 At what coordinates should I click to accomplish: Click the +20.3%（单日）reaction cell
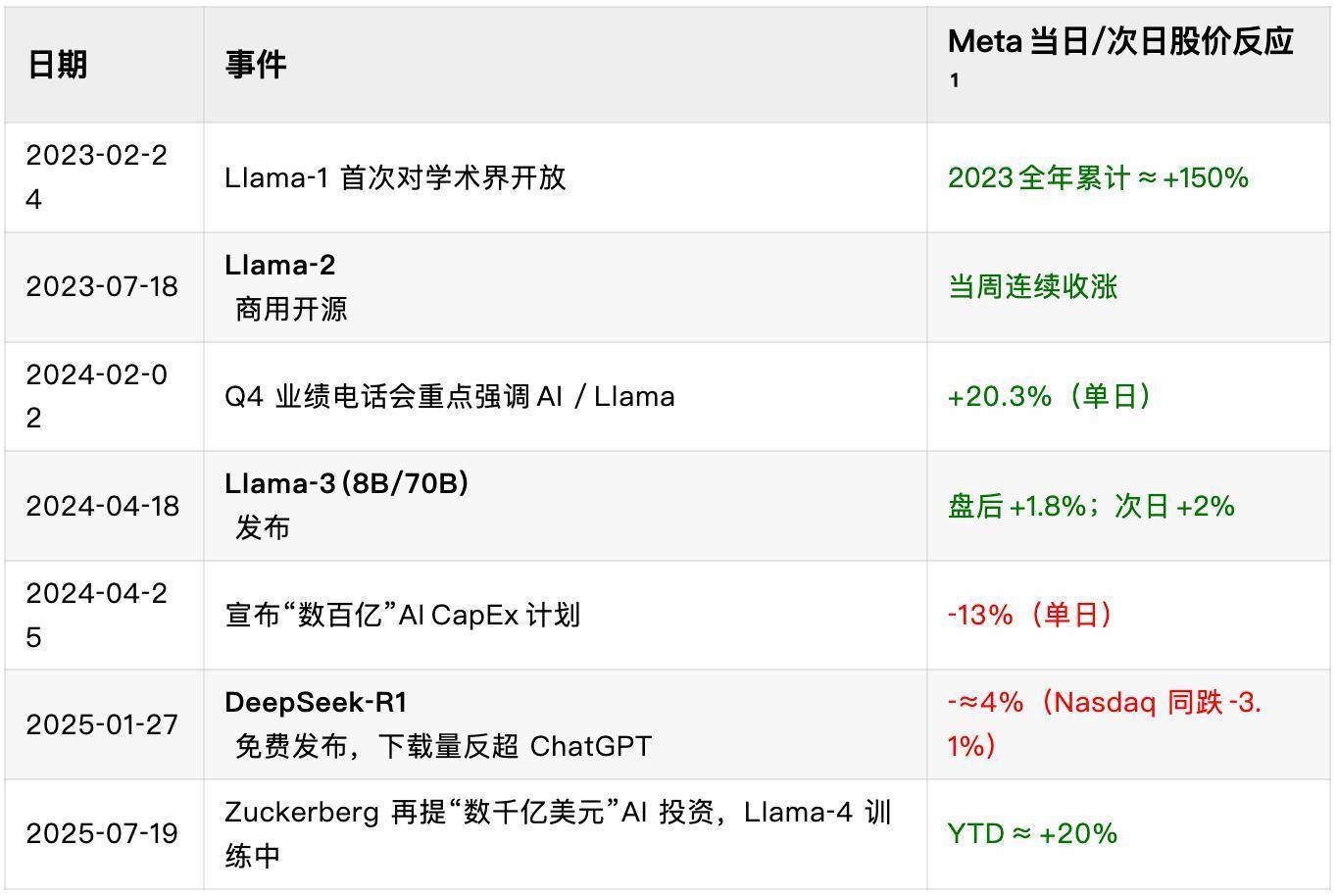point(1049,396)
